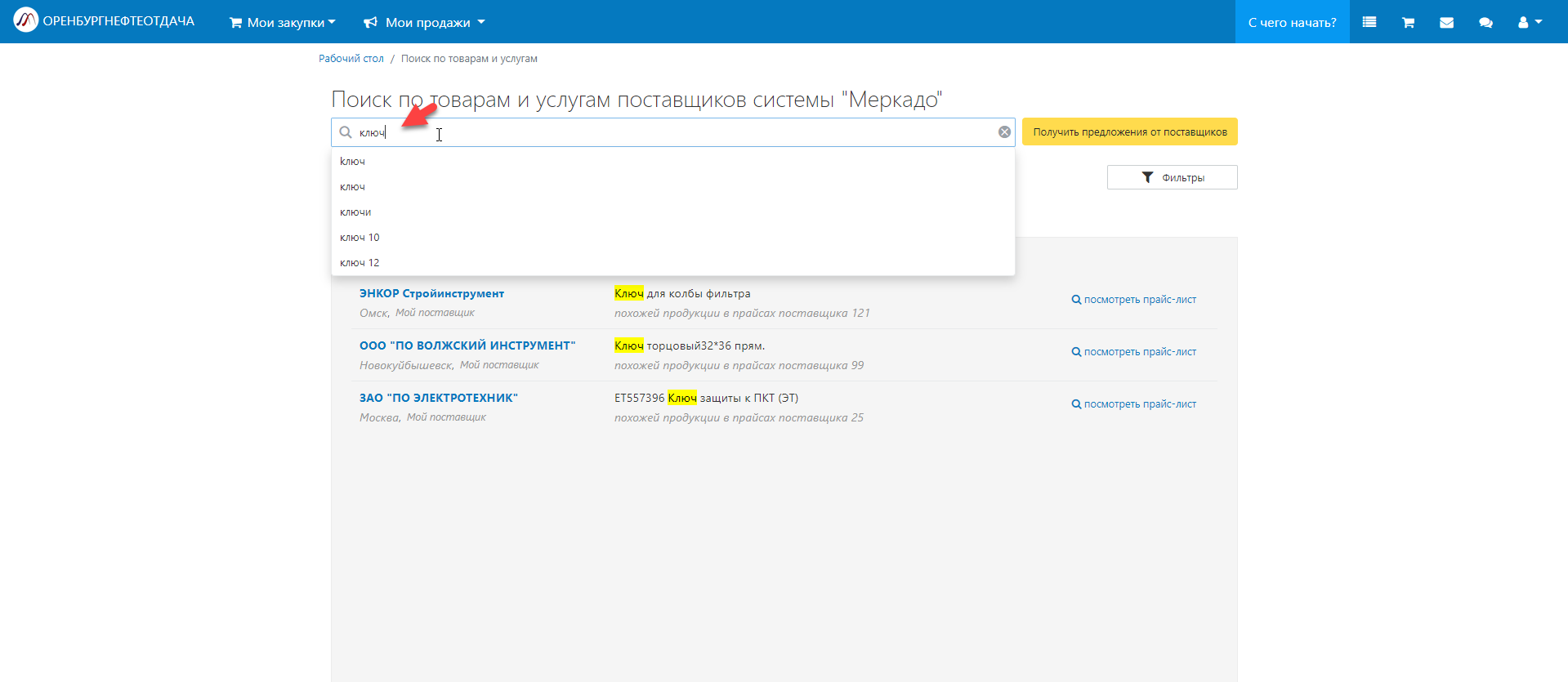Clear the search field with X icon
The image size is (1568, 682).
1004,132
